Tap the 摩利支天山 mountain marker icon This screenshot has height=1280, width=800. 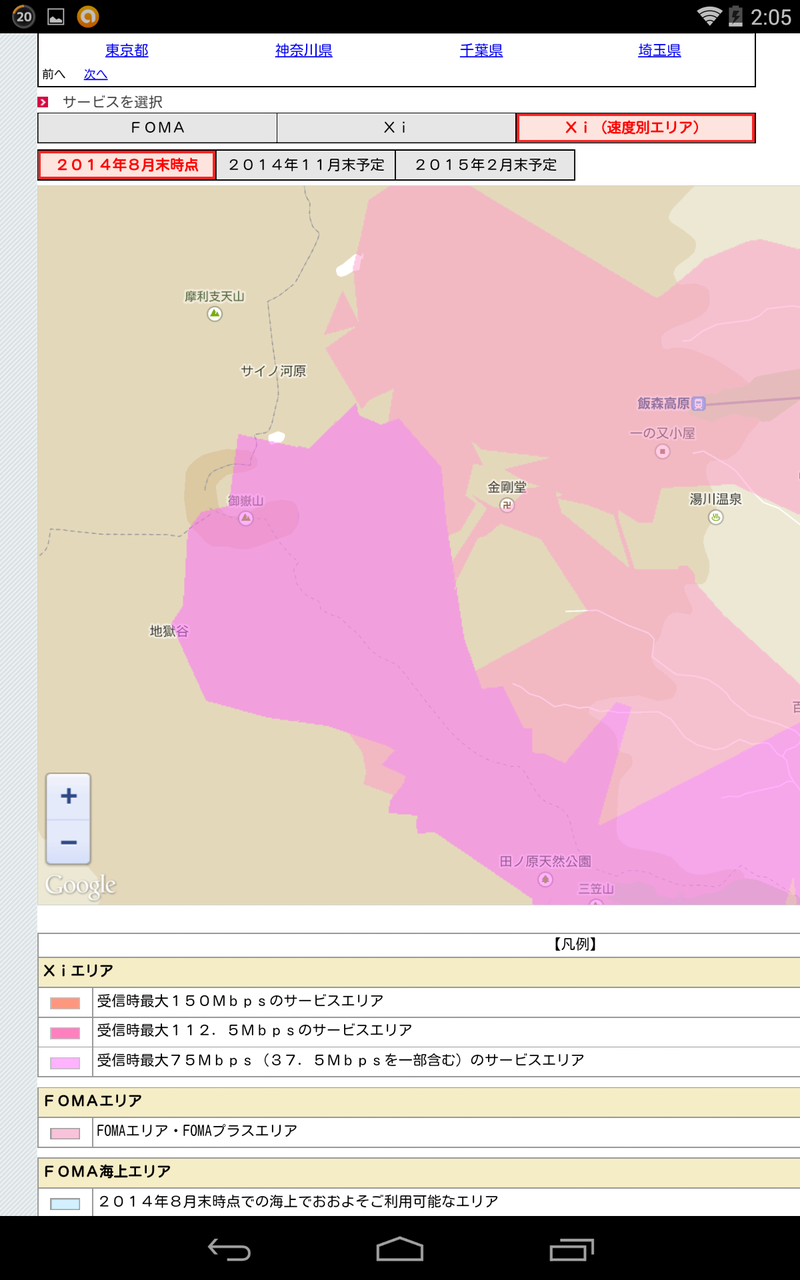[x=214, y=314]
